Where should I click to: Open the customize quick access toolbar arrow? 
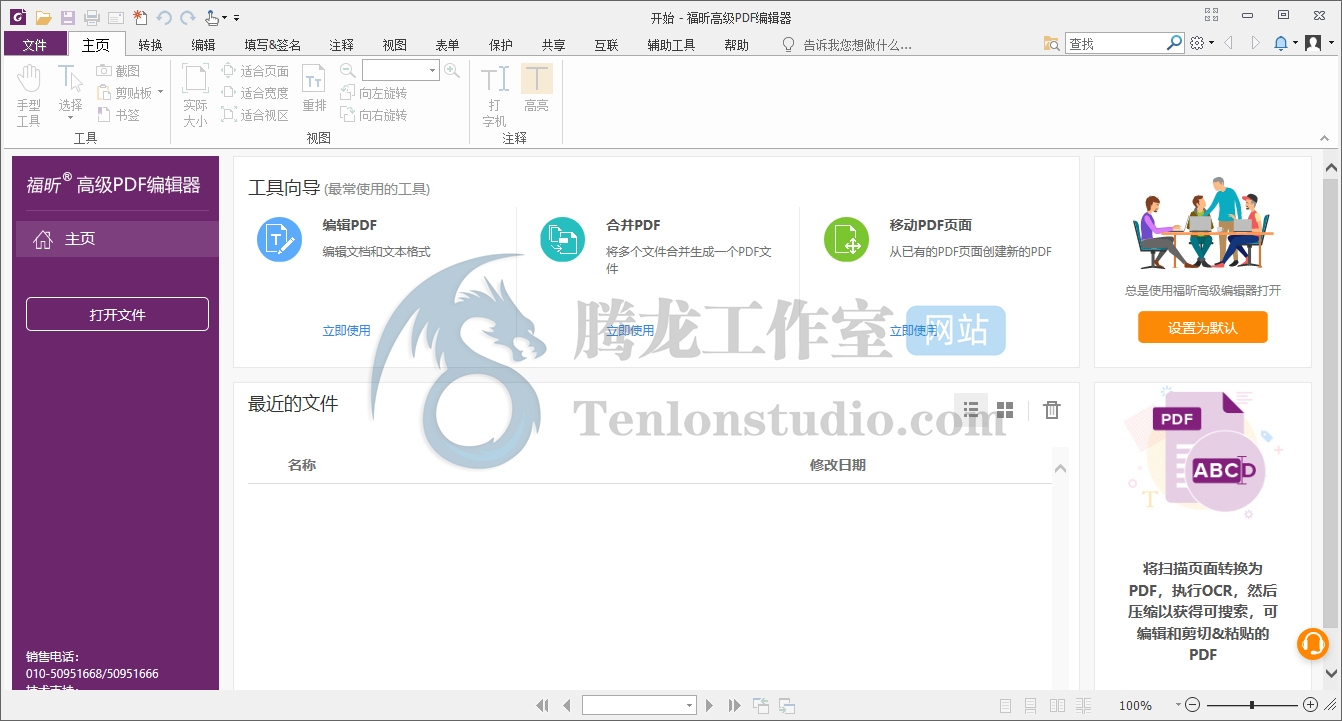click(237, 18)
